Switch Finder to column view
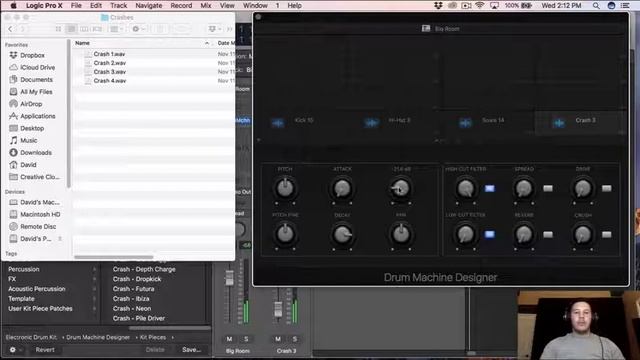Screen dimensions: 640x360 click(x=84, y=29)
